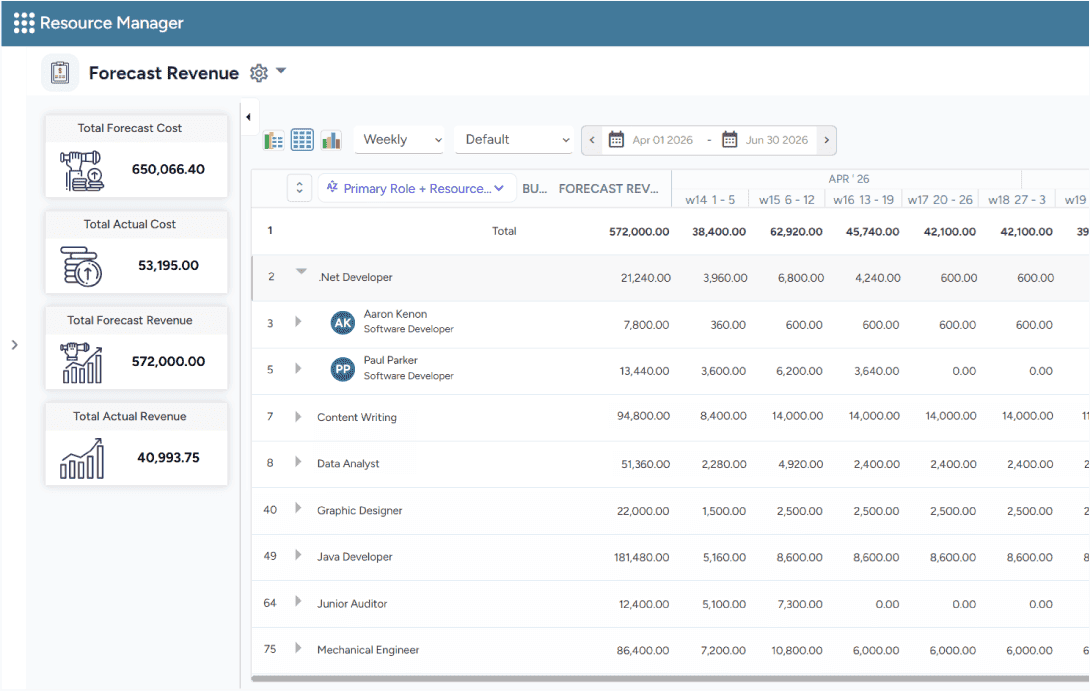The image size is (1090, 691).
Task: Go to next date range arrow
Action: [827, 140]
